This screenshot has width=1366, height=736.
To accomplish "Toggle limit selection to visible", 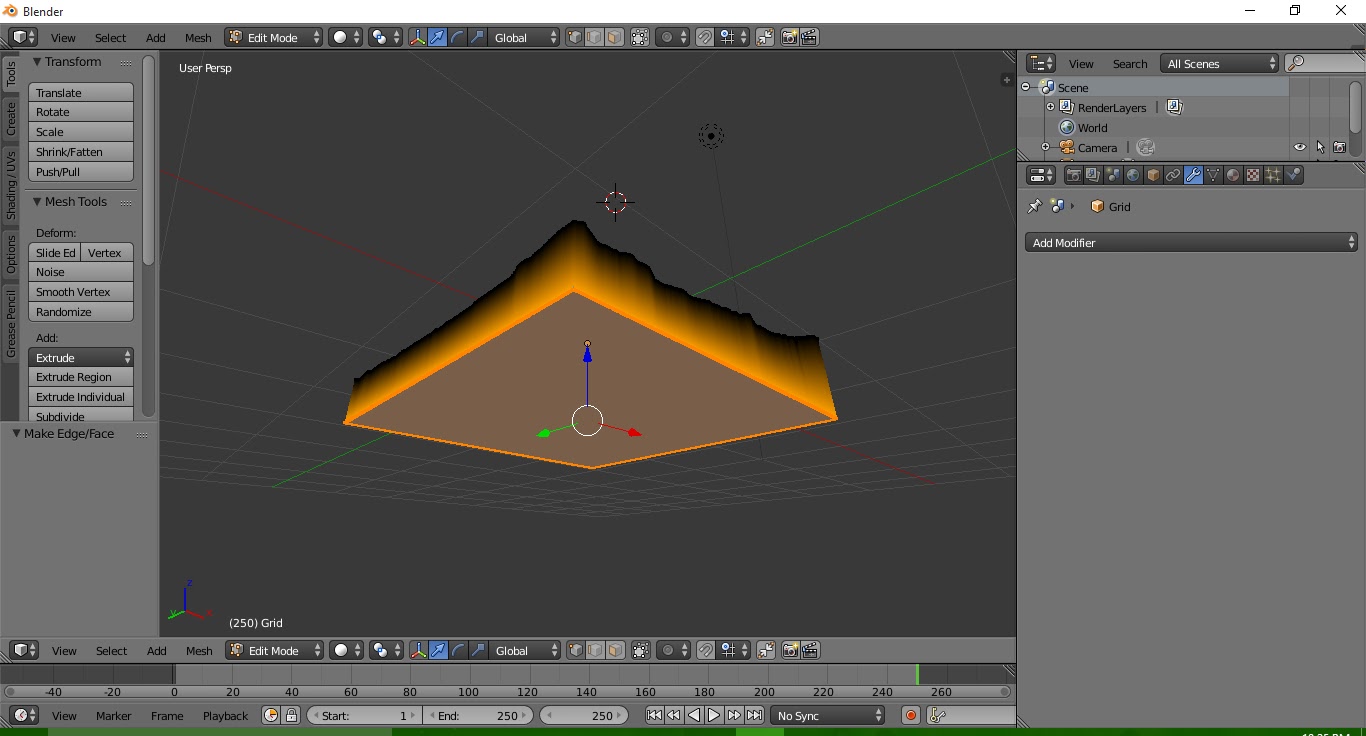I will [x=640, y=37].
